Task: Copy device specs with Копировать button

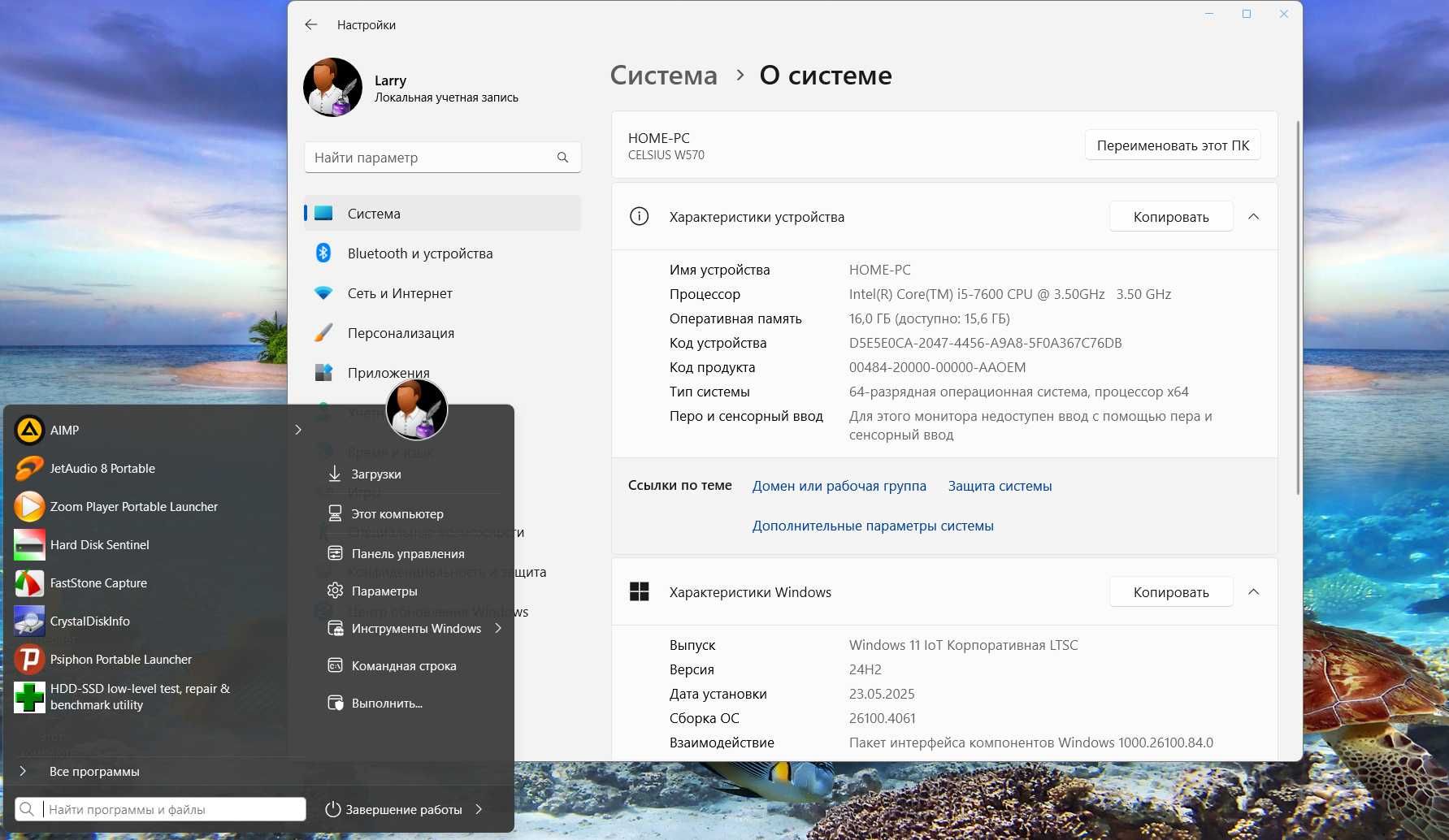Action: [1171, 217]
